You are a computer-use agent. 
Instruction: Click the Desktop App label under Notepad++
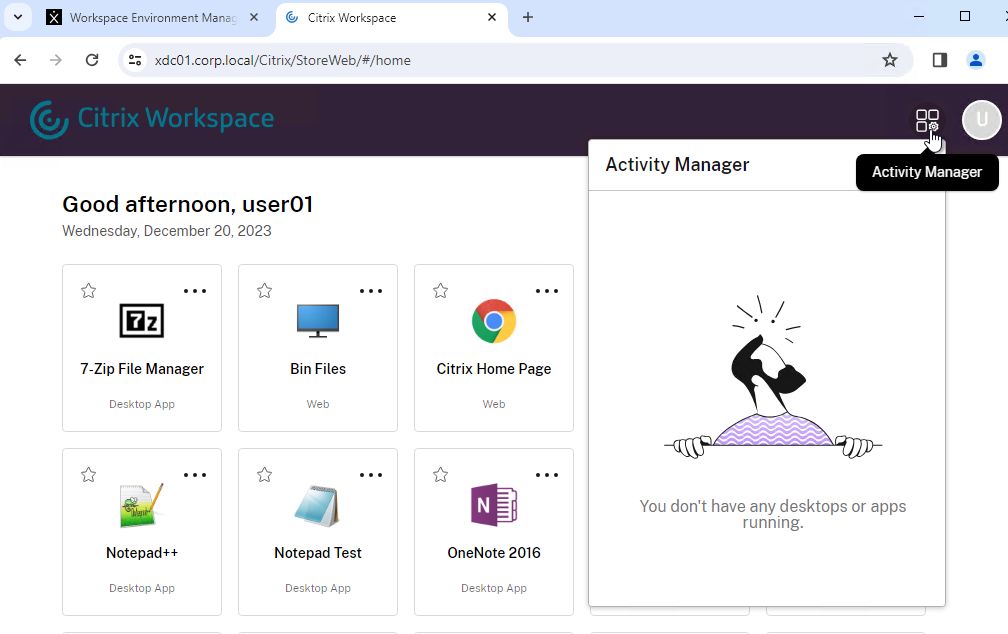click(141, 588)
